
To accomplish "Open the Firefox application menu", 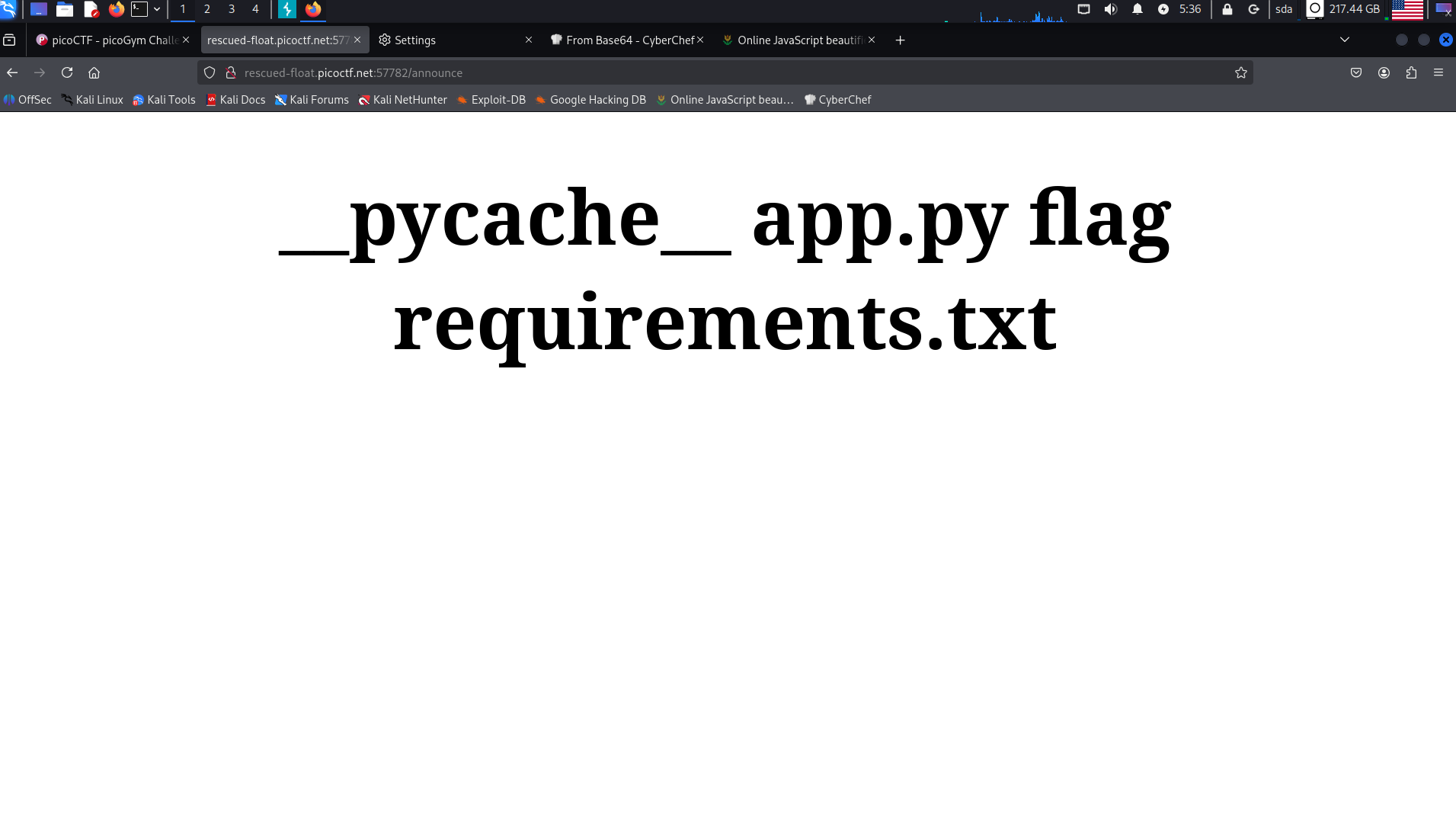I will [x=1438, y=72].
